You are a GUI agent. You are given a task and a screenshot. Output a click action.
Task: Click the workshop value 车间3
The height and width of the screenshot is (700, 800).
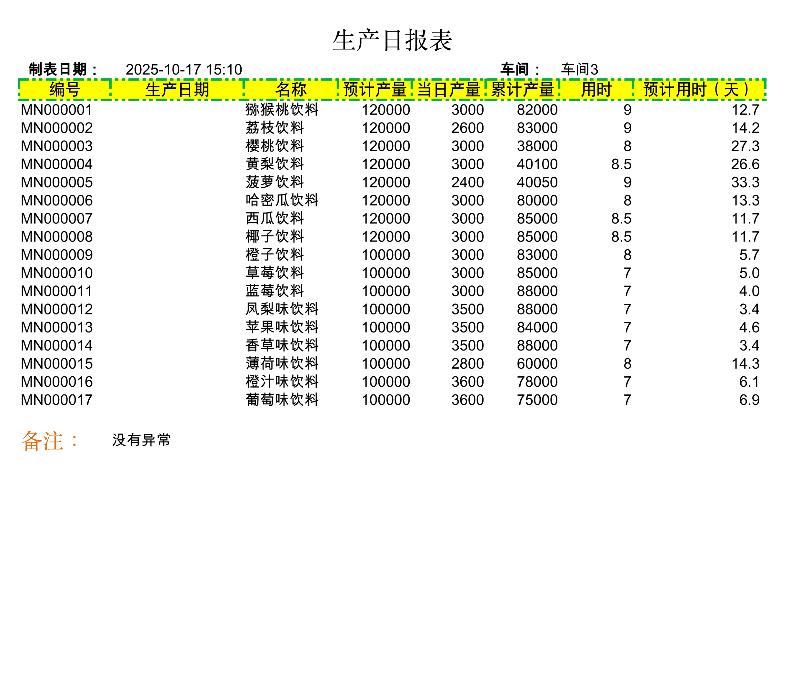coord(579,69)
